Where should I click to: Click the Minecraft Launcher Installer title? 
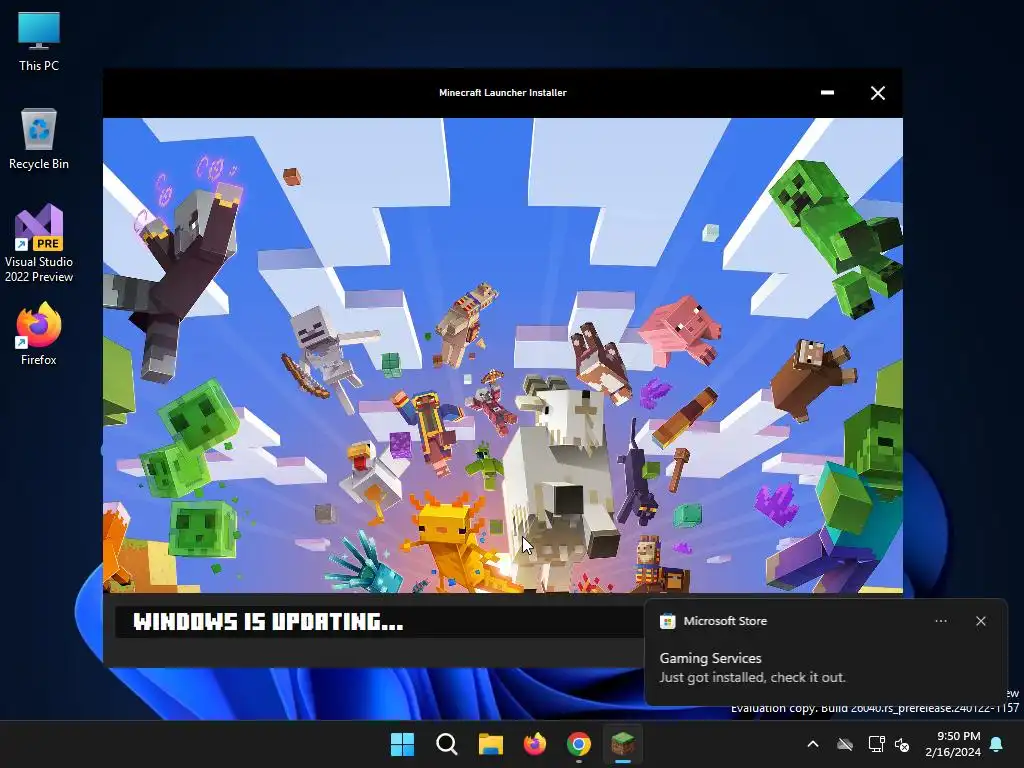503,93
